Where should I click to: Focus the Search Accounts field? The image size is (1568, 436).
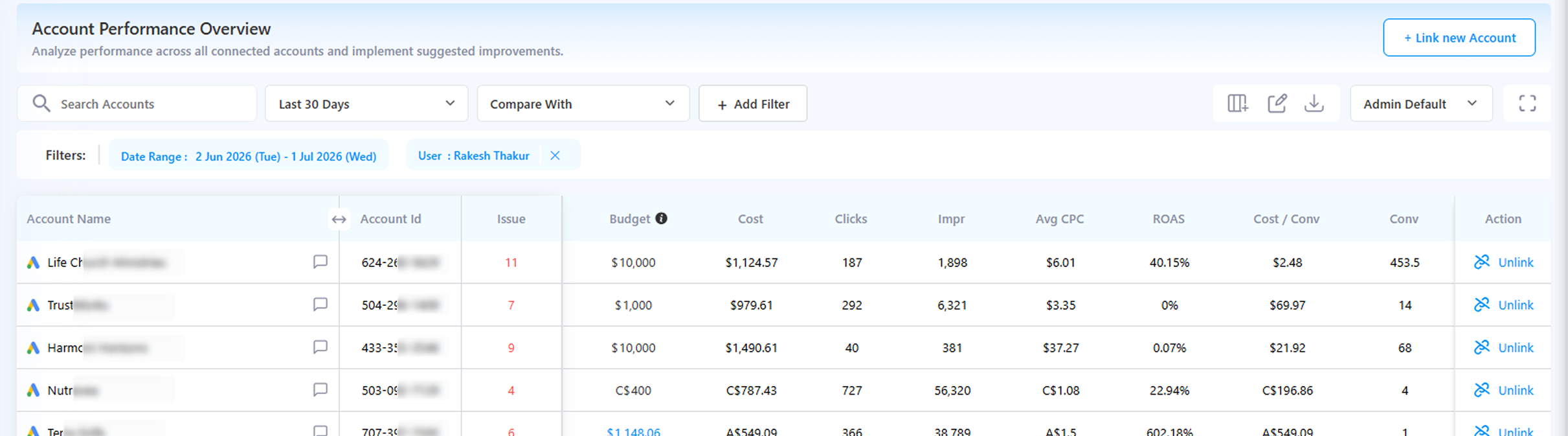pyautogui.click(x=137, y=103)
